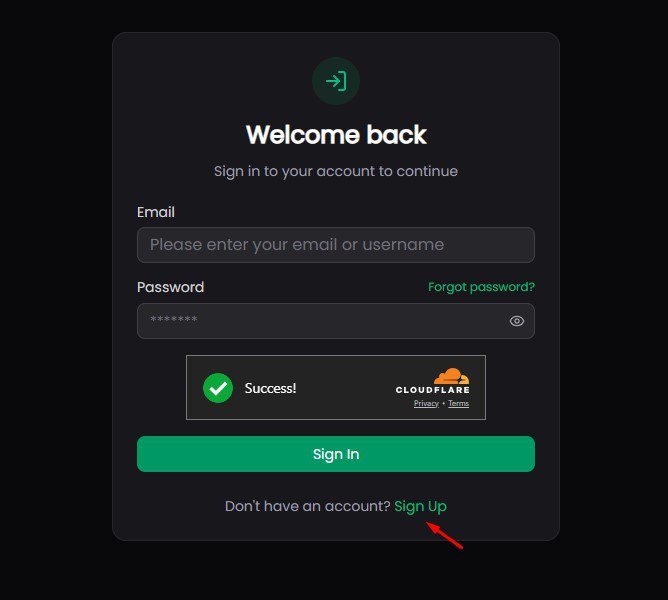Click the orange Cloudflare cloud icon
The width and height of the screenshot is (668, 600).
[x=452, y=376]
